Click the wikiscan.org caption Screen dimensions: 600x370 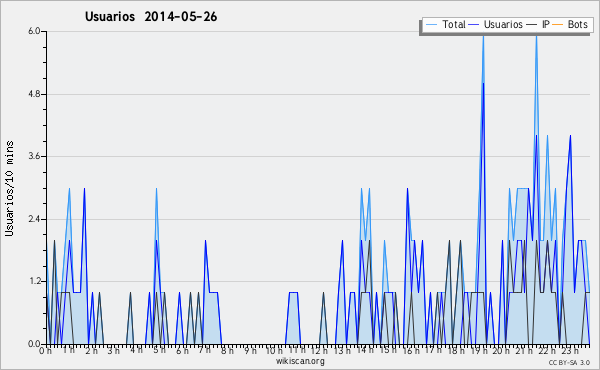[300, 361]
